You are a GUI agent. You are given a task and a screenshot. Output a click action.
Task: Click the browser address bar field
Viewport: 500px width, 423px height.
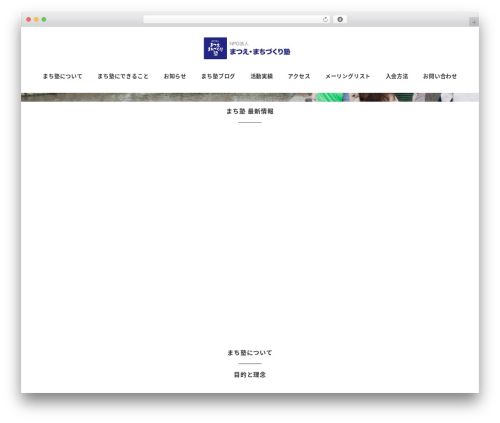[x=237, y=20]
